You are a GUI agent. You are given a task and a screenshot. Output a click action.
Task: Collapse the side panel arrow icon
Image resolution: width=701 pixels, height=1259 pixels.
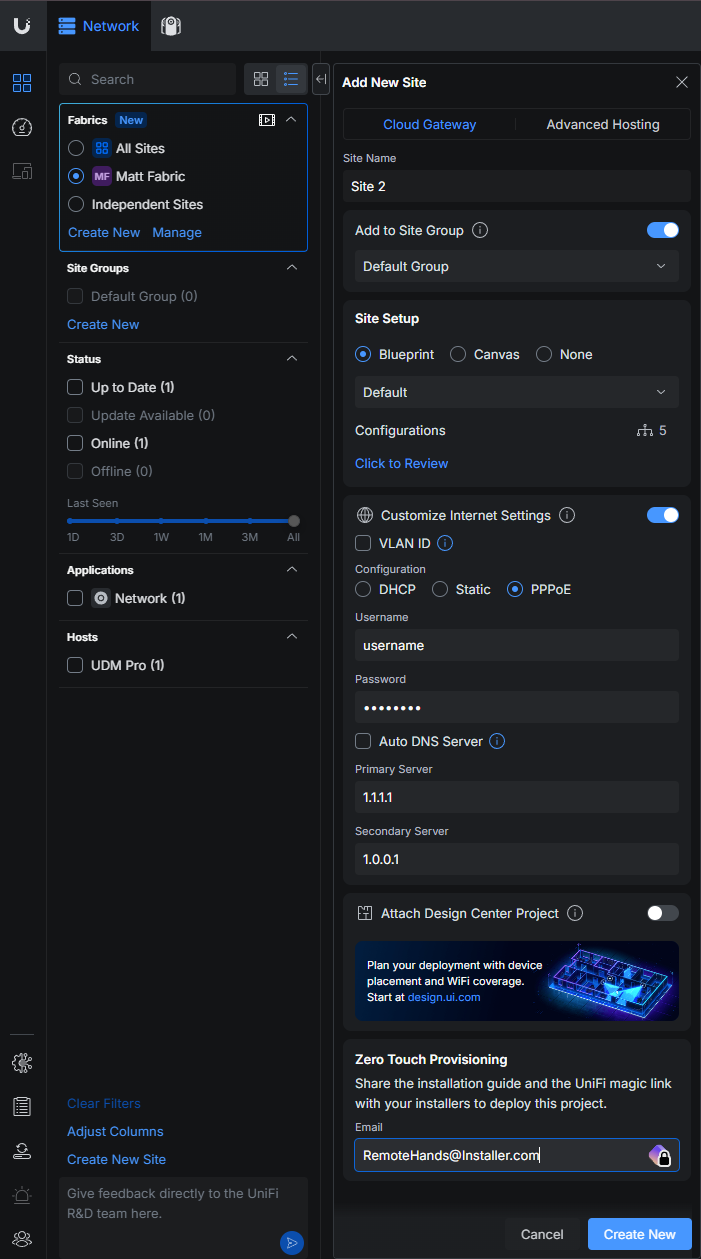click(321, 79)
